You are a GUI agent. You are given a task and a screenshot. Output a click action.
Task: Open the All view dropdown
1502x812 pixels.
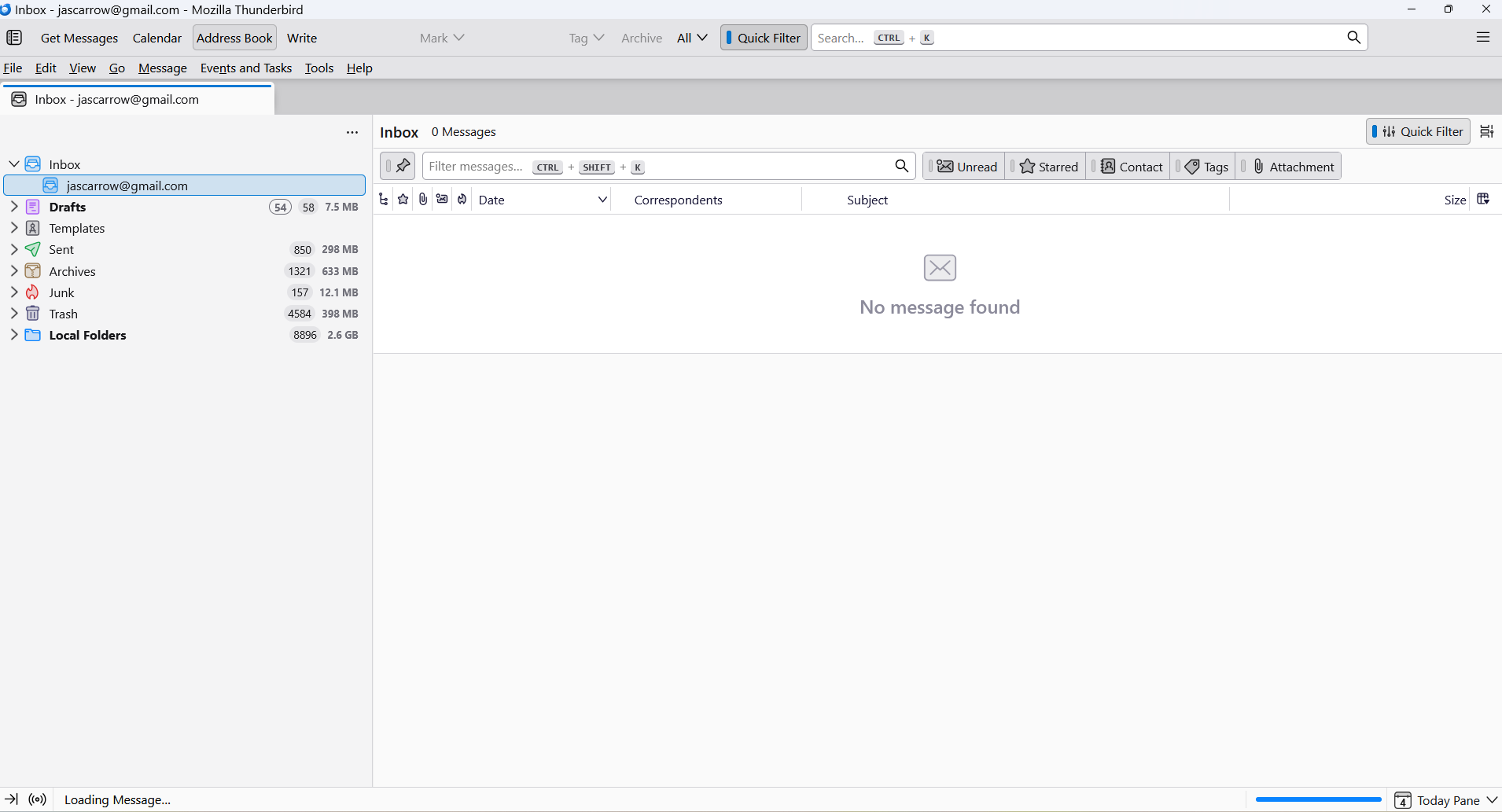692,38
